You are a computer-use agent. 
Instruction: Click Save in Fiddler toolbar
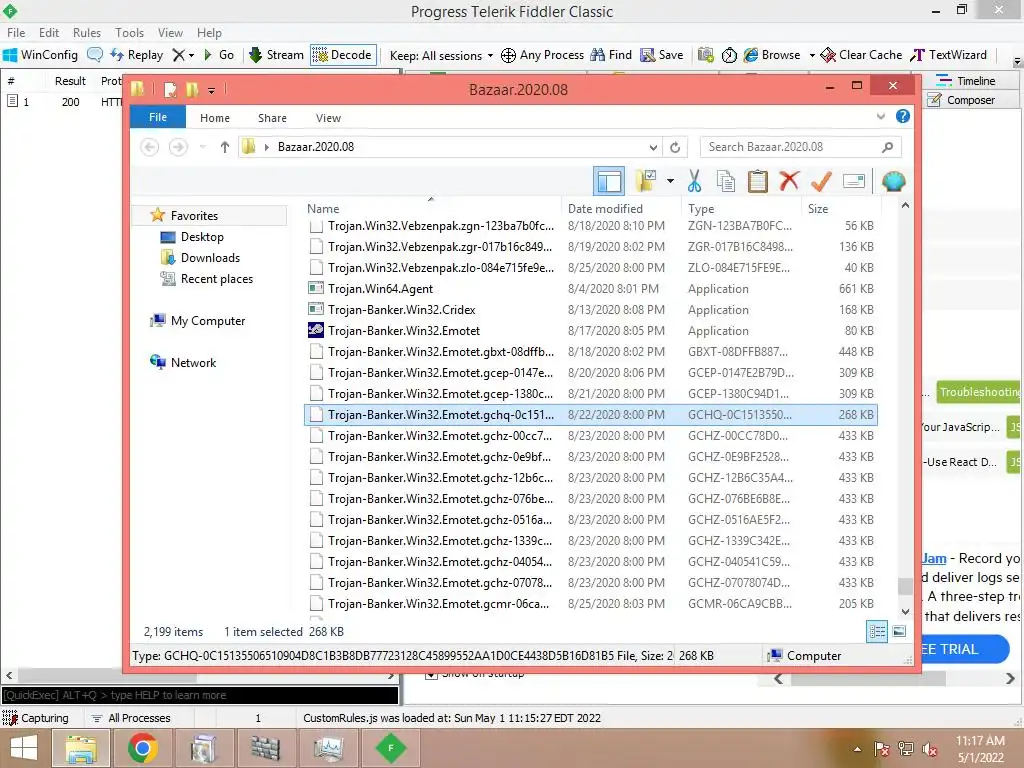(x=662, y=56)
